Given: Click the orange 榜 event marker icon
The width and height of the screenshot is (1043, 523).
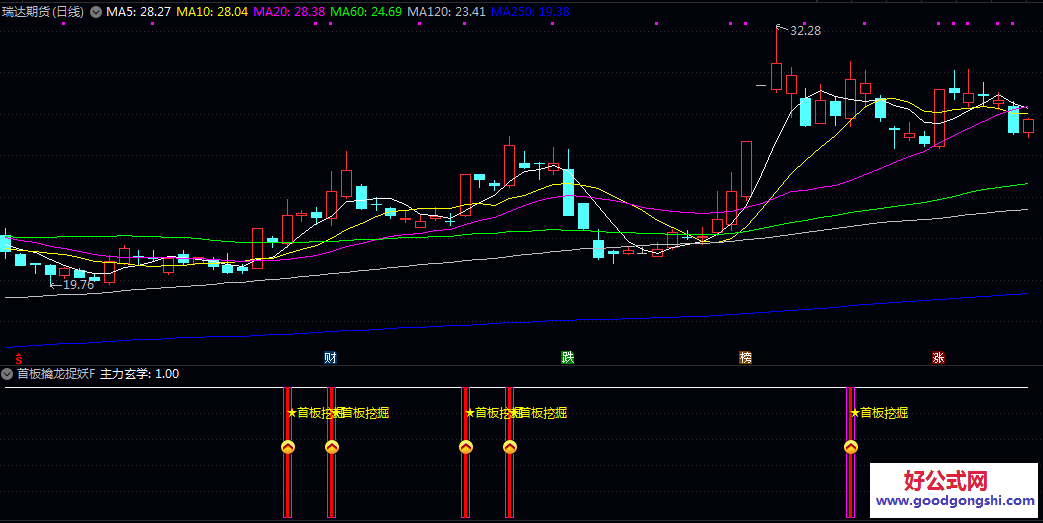Looking at the screenshot, I should [745, 357].
